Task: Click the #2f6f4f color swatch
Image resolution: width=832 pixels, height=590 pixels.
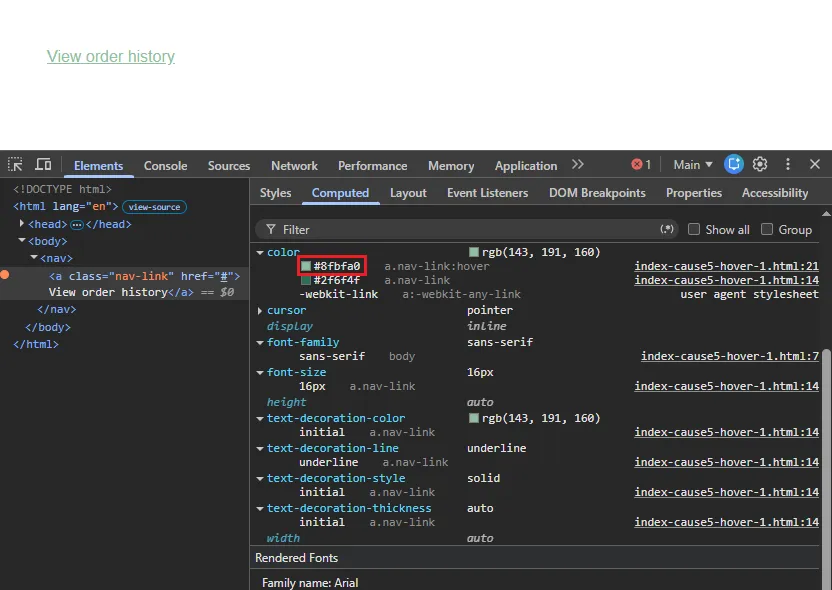Action: point(306,280)
